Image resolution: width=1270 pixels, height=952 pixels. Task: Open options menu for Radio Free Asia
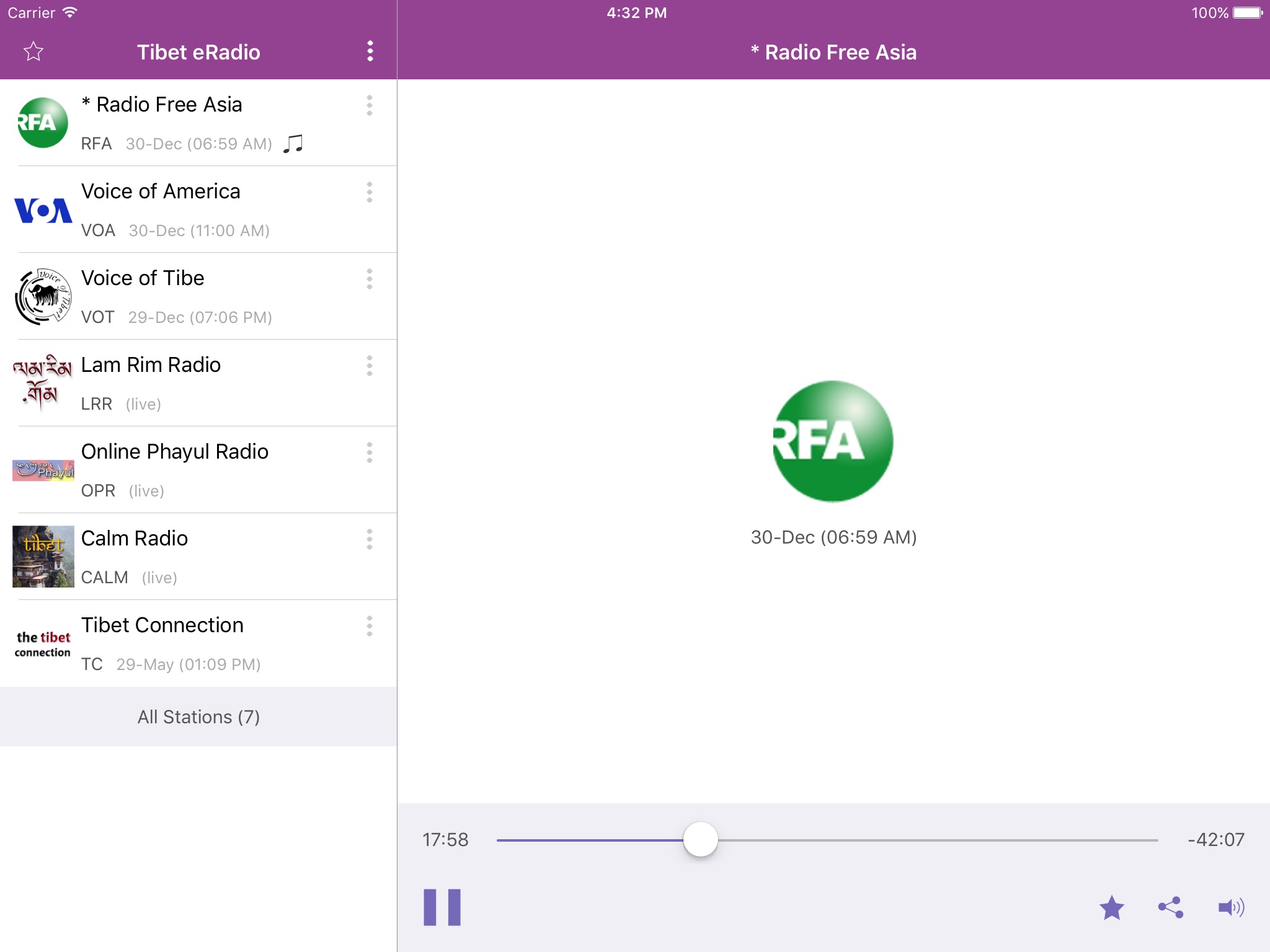370,106
